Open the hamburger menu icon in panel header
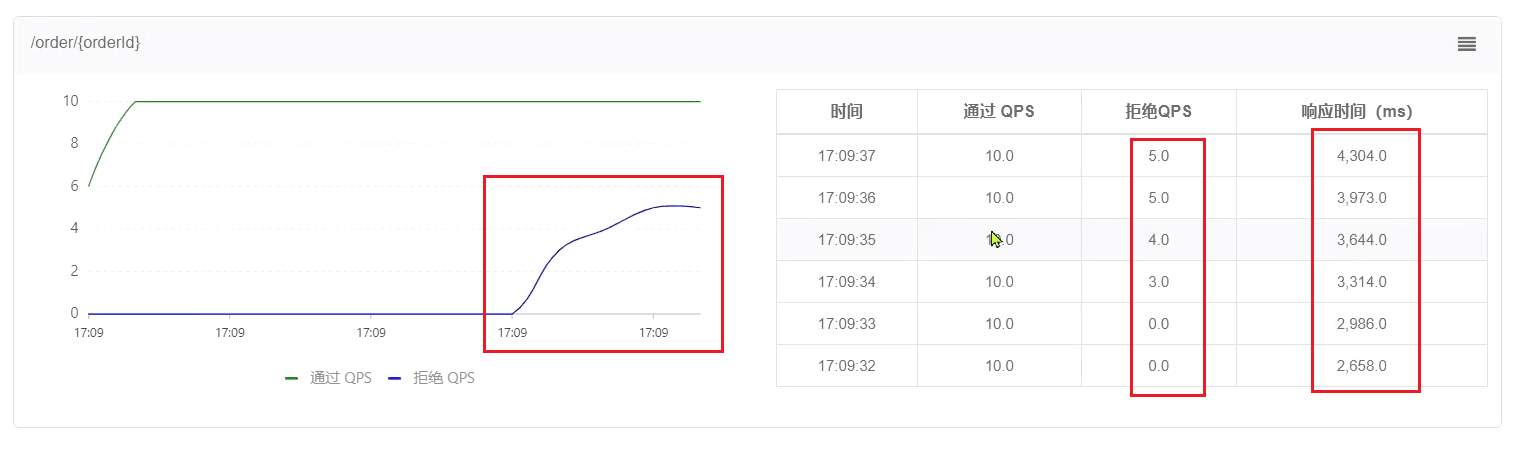Image resolution: width=1516 pixels, height=453 pixels. click(x=1466, y=44)
